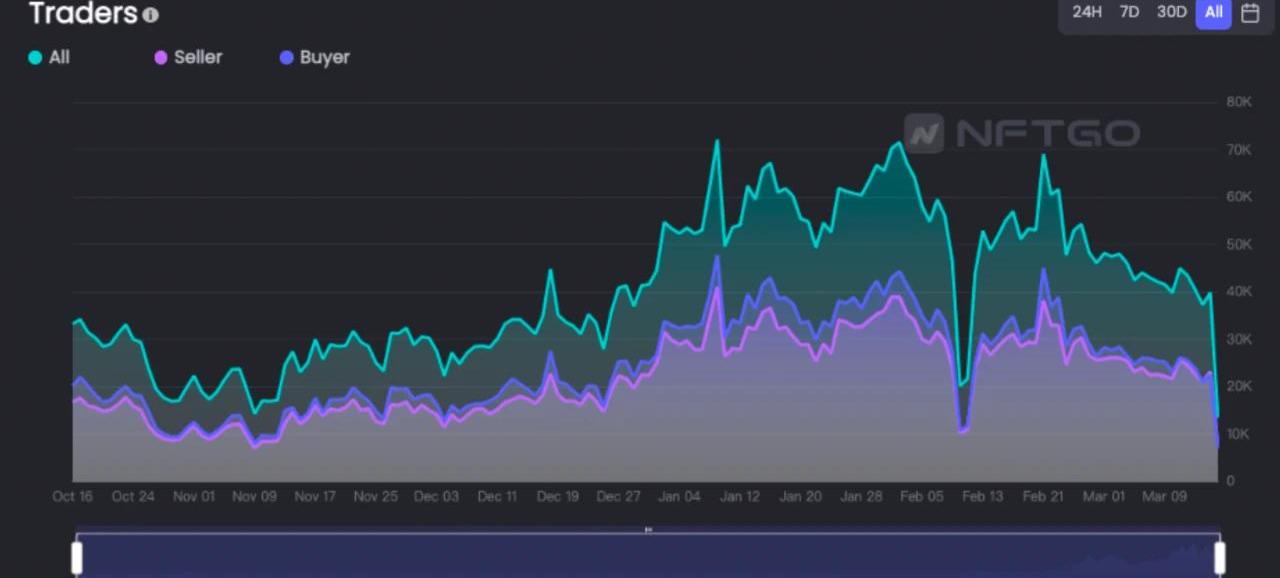The image size is (1280, 578).
Task: Open the calendar date picker icon
Action: click(1250, 13)
